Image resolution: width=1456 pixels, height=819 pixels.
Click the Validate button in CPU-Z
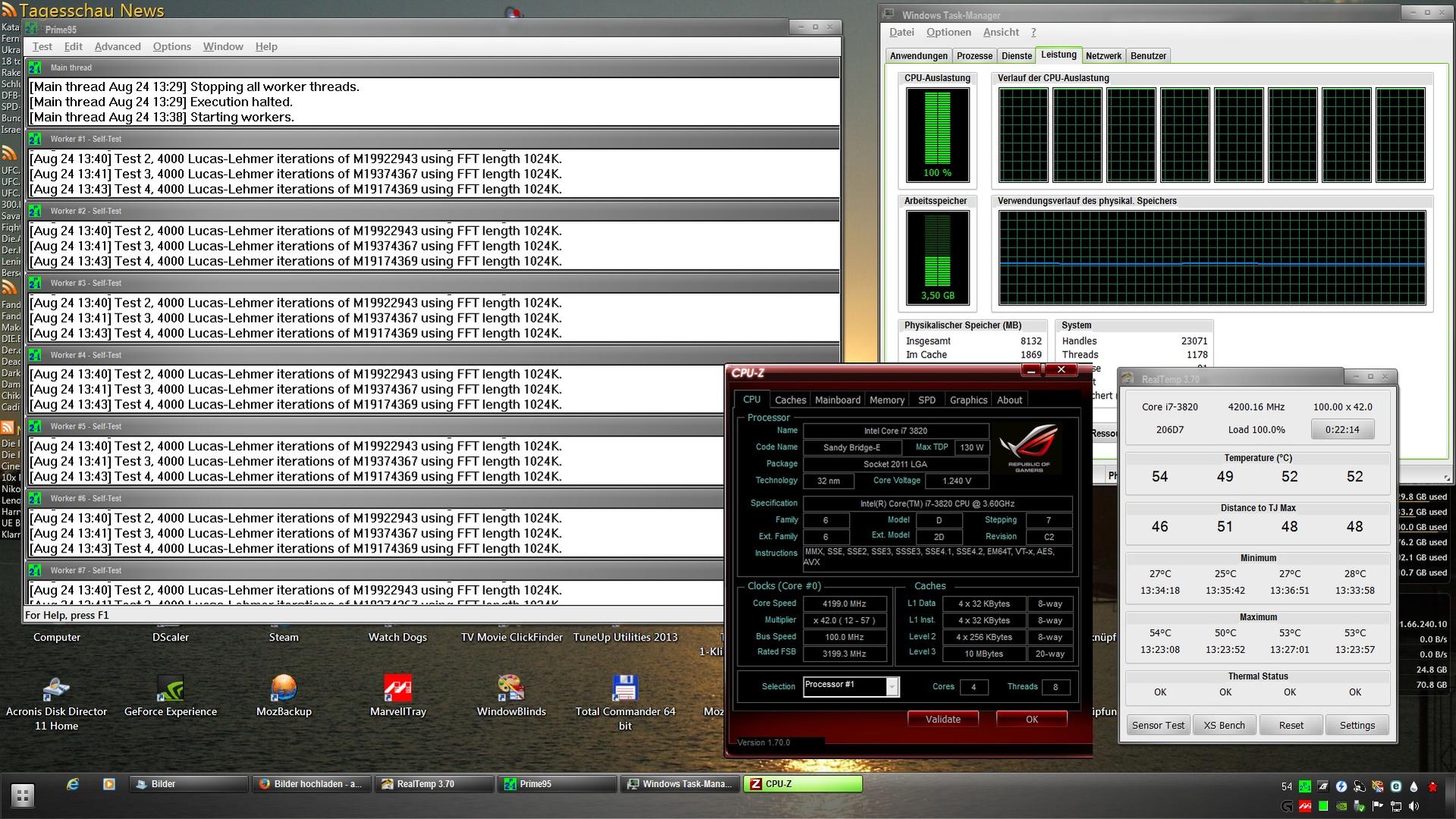point(943,719)
